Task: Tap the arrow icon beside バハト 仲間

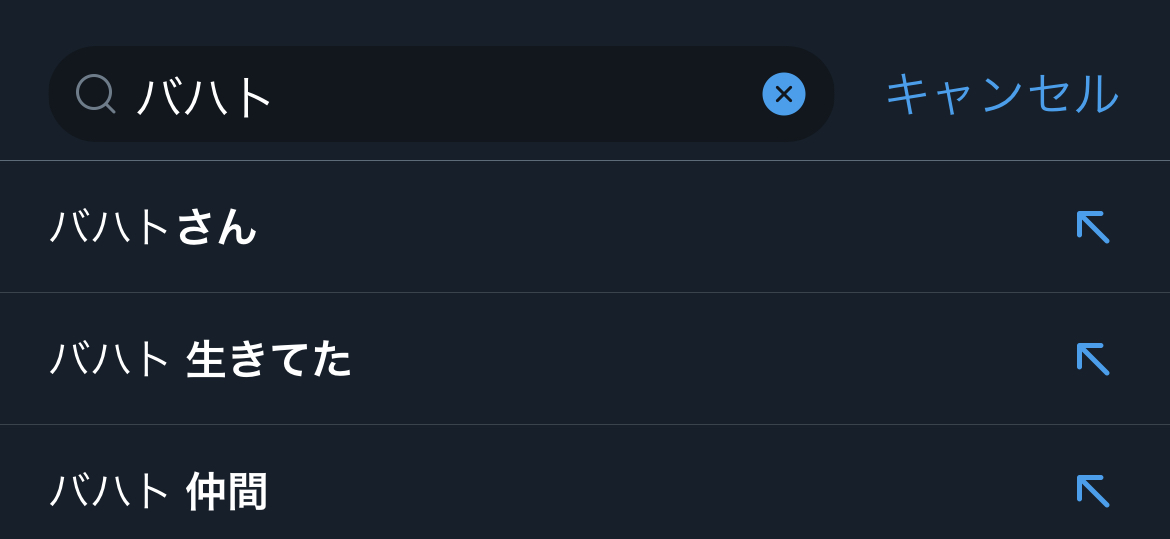Action: 1092,490
